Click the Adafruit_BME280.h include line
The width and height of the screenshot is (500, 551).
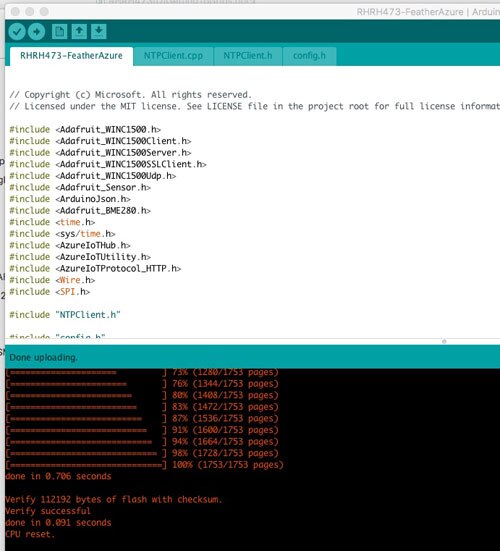[x=80, y=210]
